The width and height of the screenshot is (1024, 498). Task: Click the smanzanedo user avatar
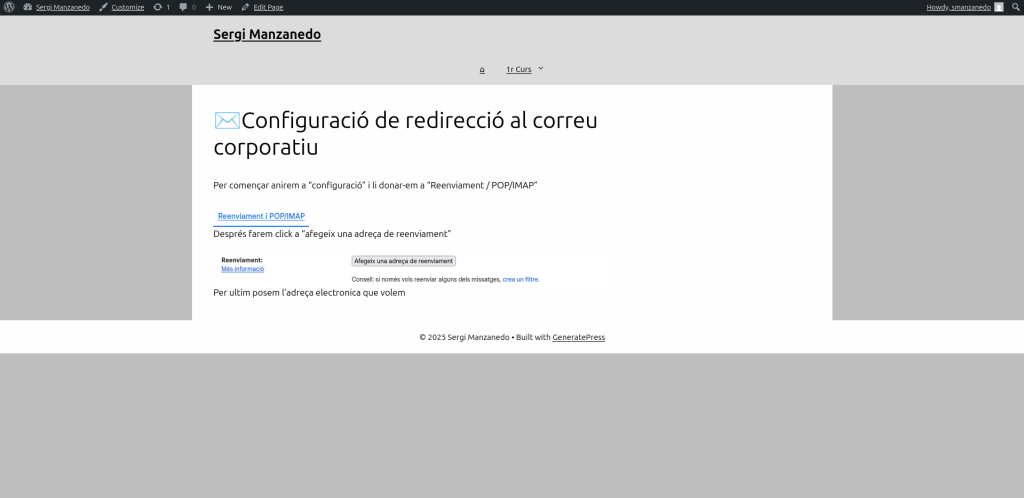tap(998, 7)
